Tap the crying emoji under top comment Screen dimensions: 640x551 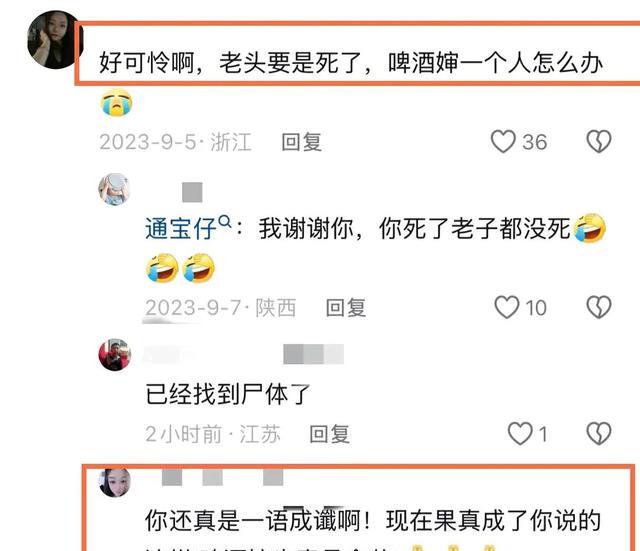[116, 102]
